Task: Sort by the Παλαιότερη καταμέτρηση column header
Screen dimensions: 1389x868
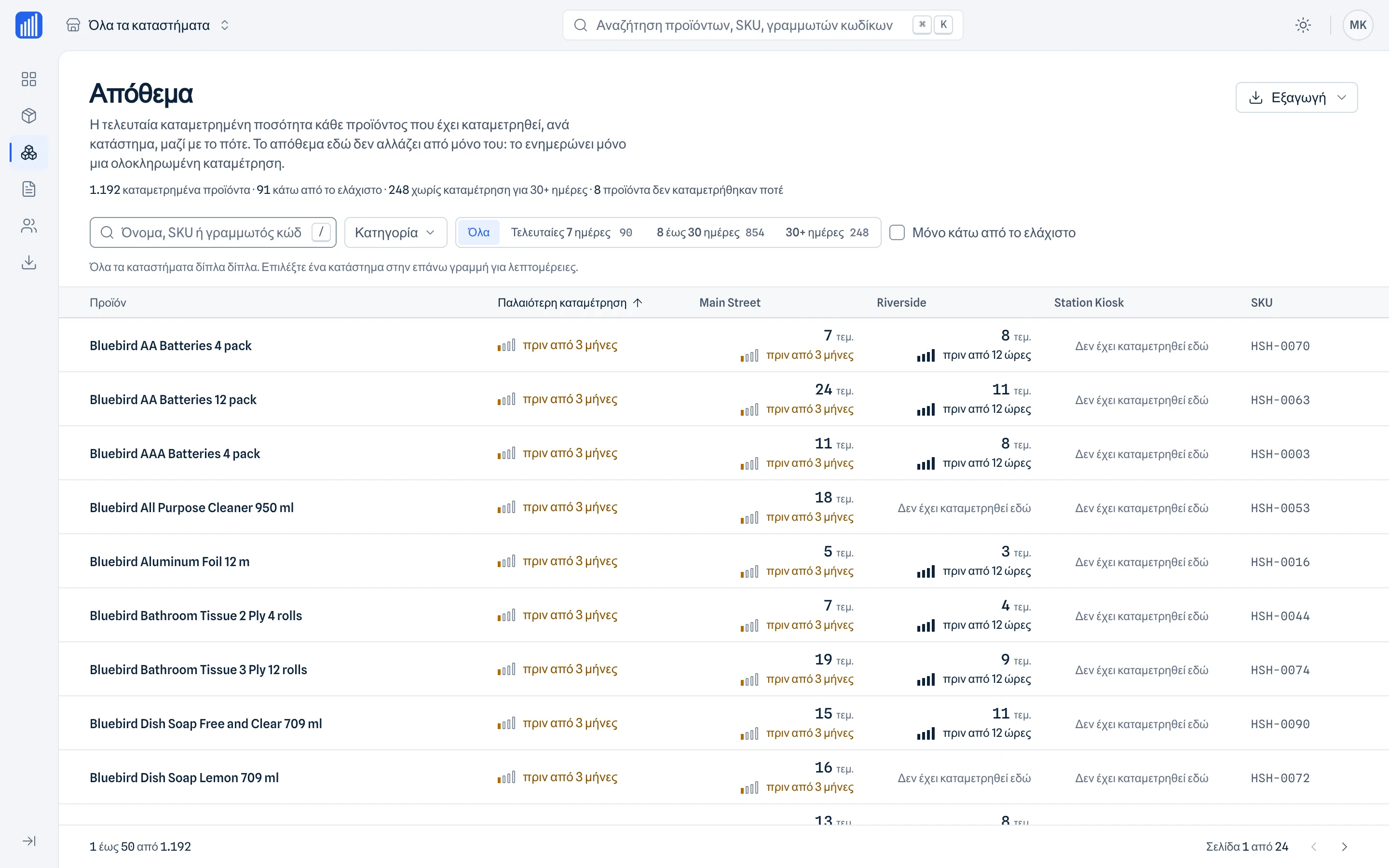Action: click(x=570, y=302)
